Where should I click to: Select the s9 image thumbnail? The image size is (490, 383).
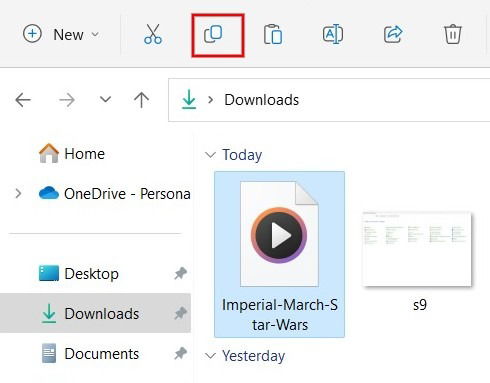(x=417, y=249)
